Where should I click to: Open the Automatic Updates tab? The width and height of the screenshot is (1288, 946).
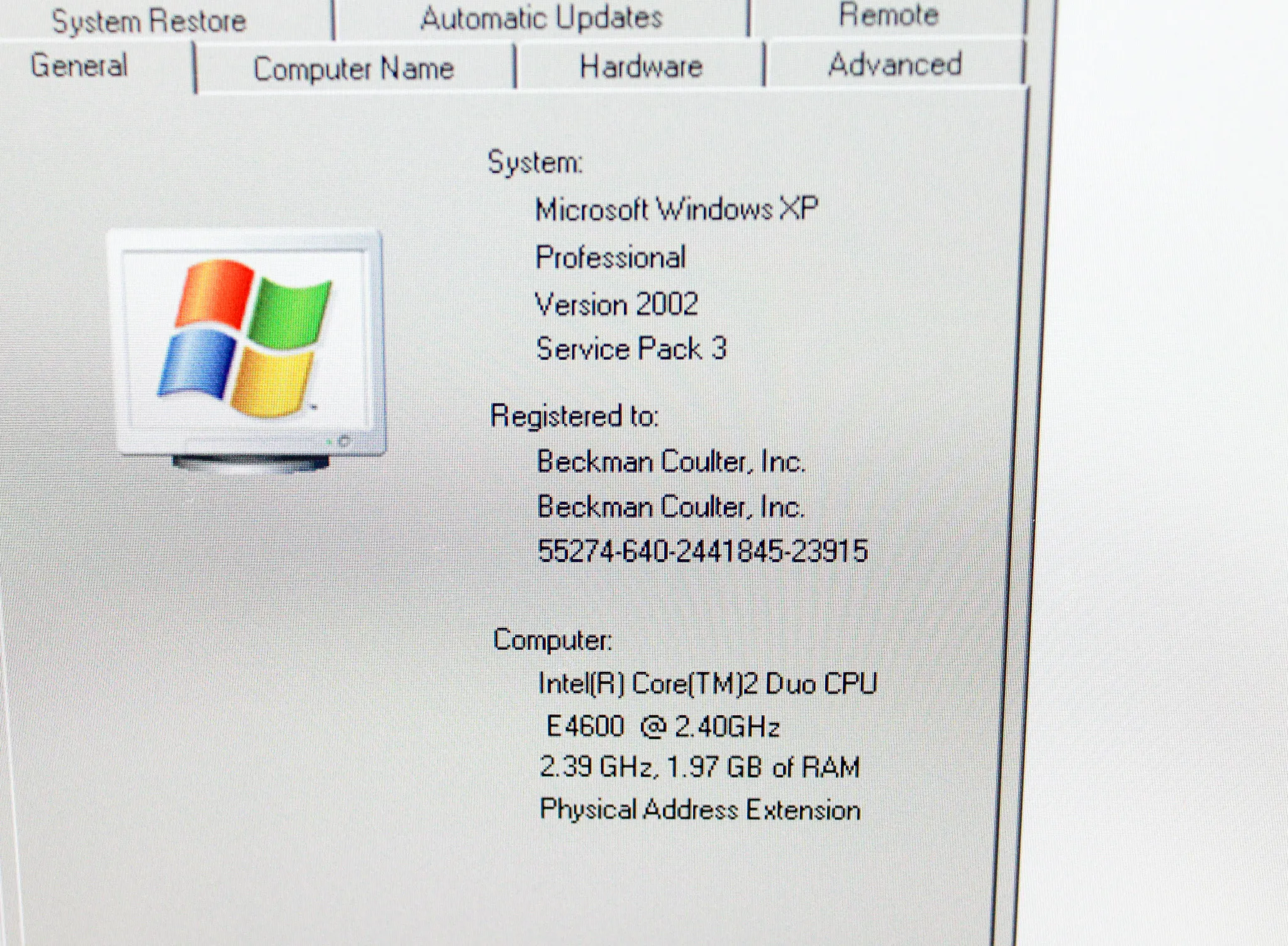click(541, 18)
